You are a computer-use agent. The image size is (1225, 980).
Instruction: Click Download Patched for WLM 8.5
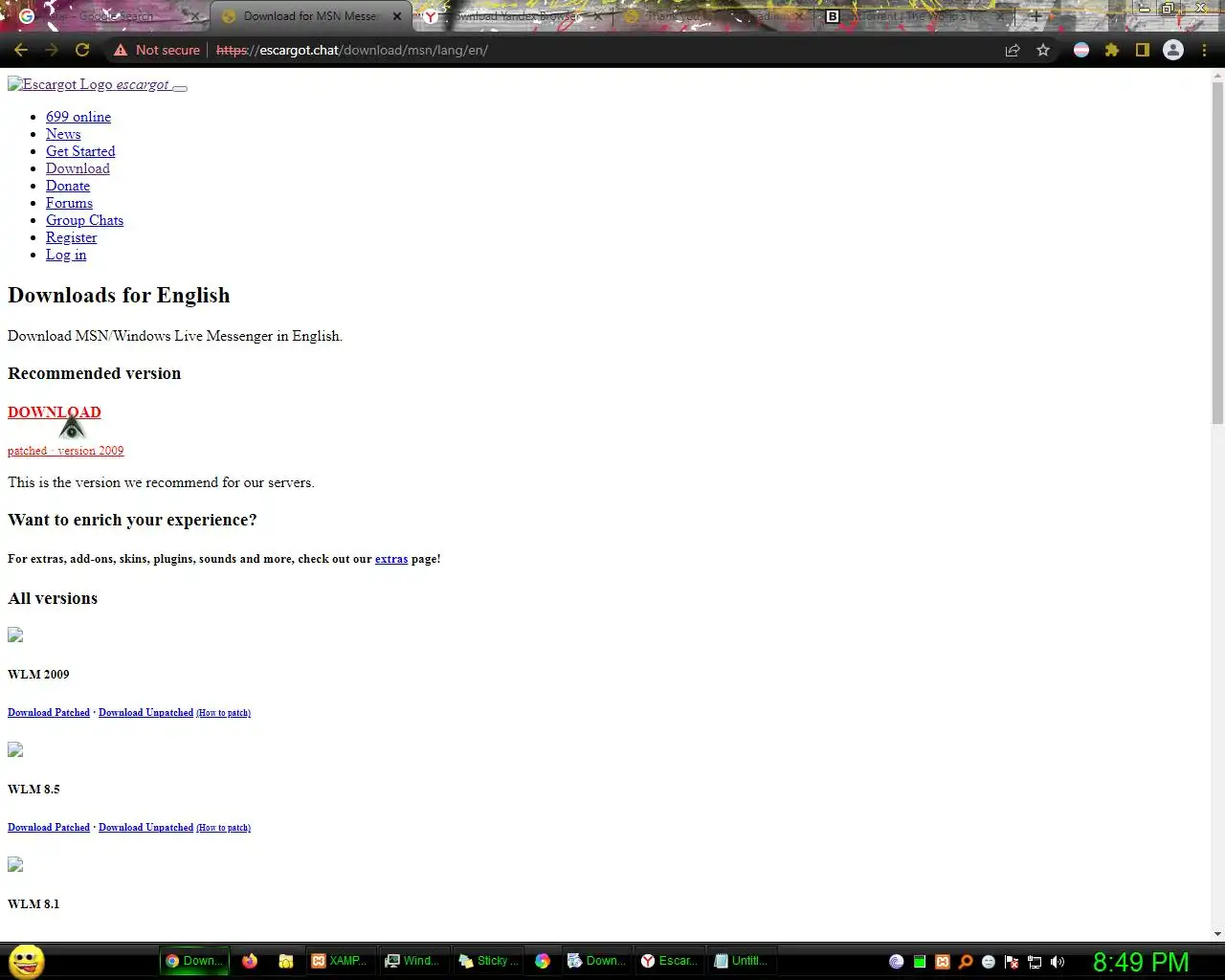pos(49,828)
